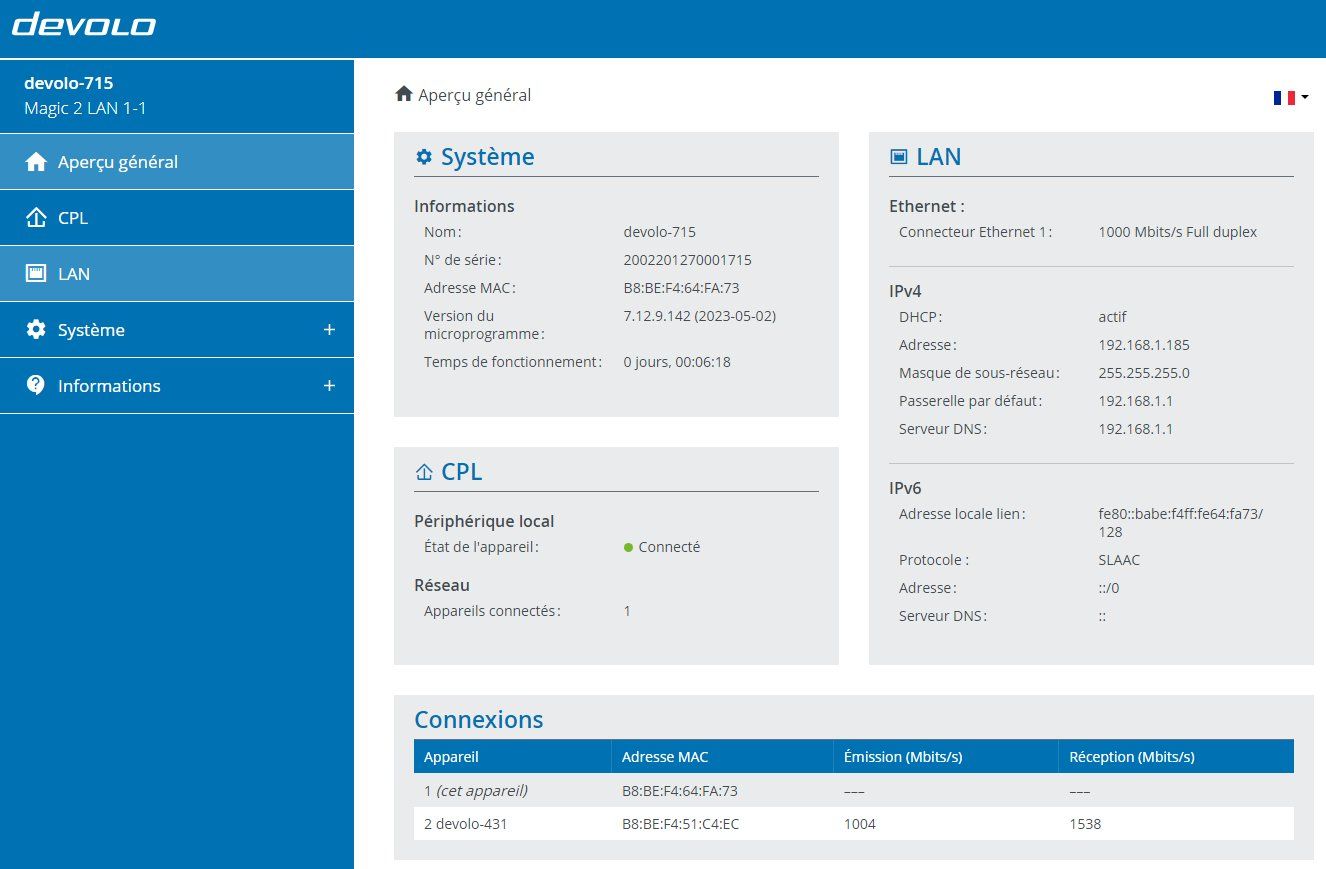Click 1000 Mbits/s Full duplex value
1326x869 pixels.
1177,232
